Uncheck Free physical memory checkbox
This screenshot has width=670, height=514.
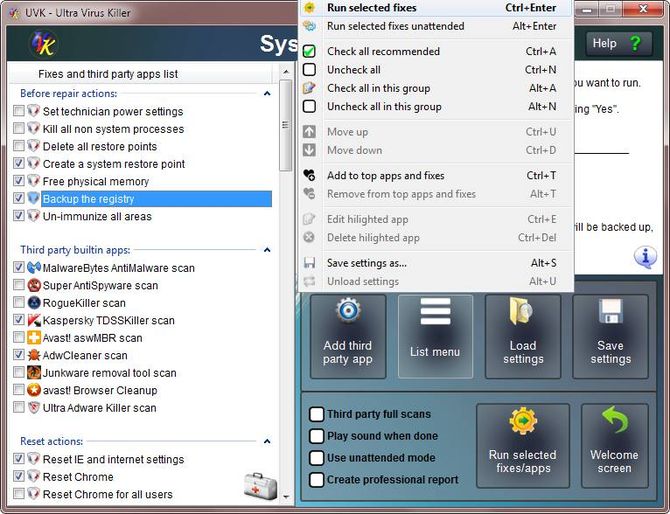(19, 181)
